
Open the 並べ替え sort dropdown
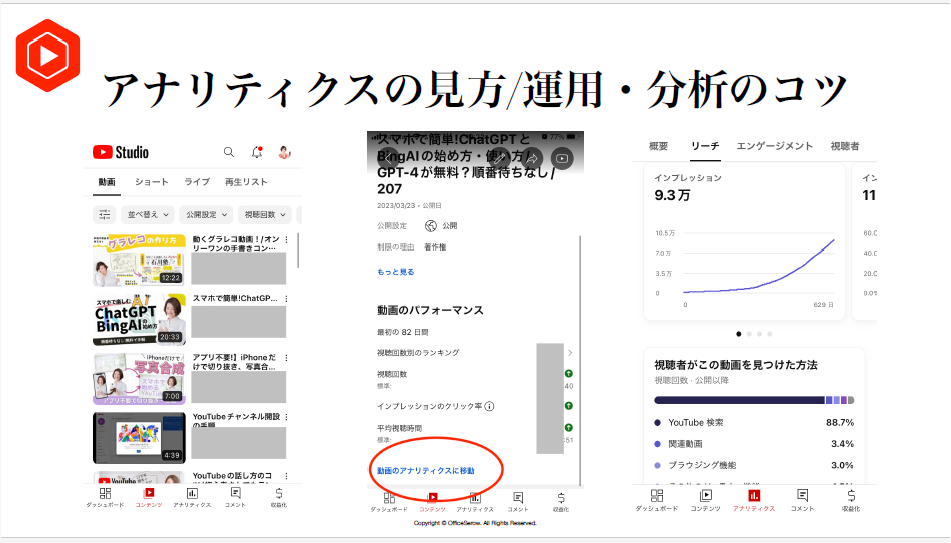(x=148, y=214)
